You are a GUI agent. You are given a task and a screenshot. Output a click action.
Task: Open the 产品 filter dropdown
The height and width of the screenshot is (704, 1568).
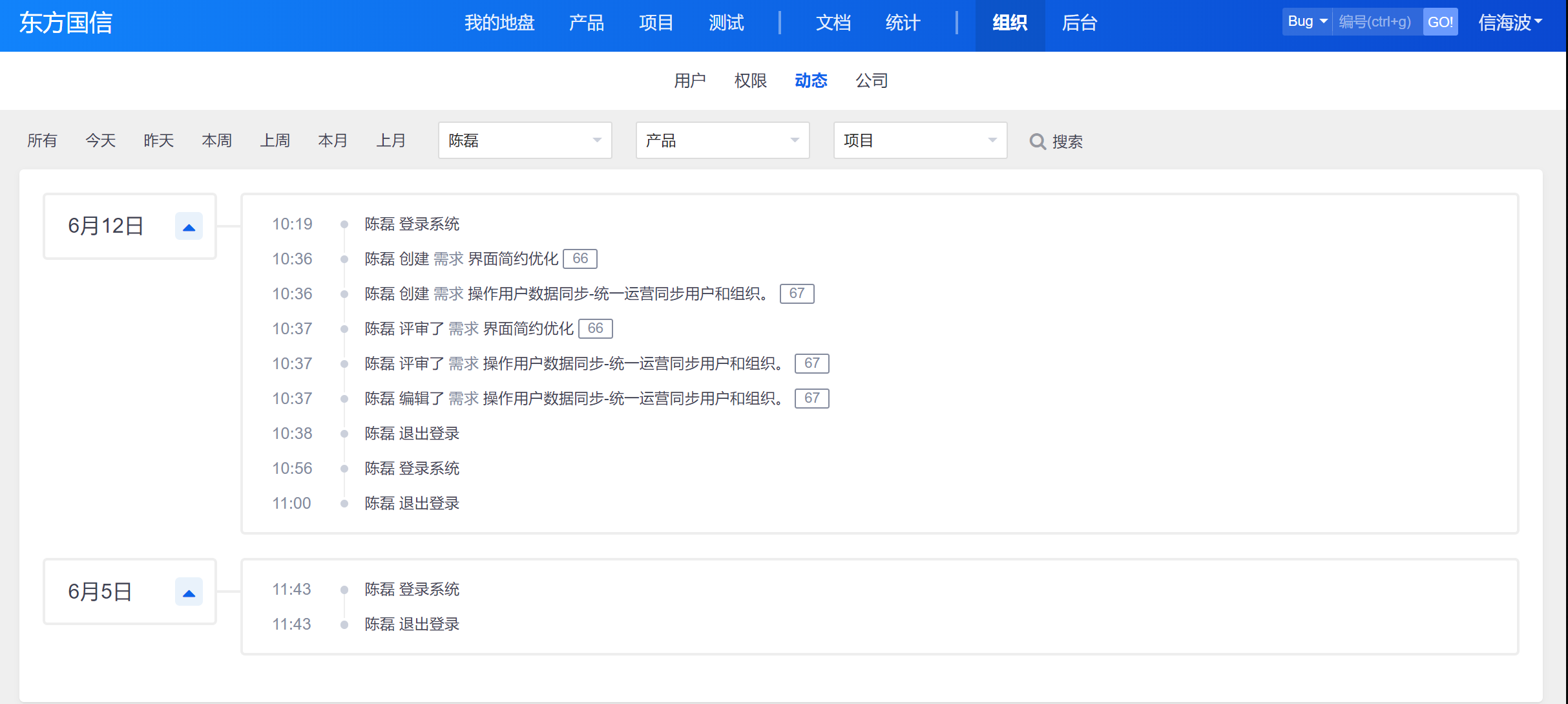pos(722,141)
